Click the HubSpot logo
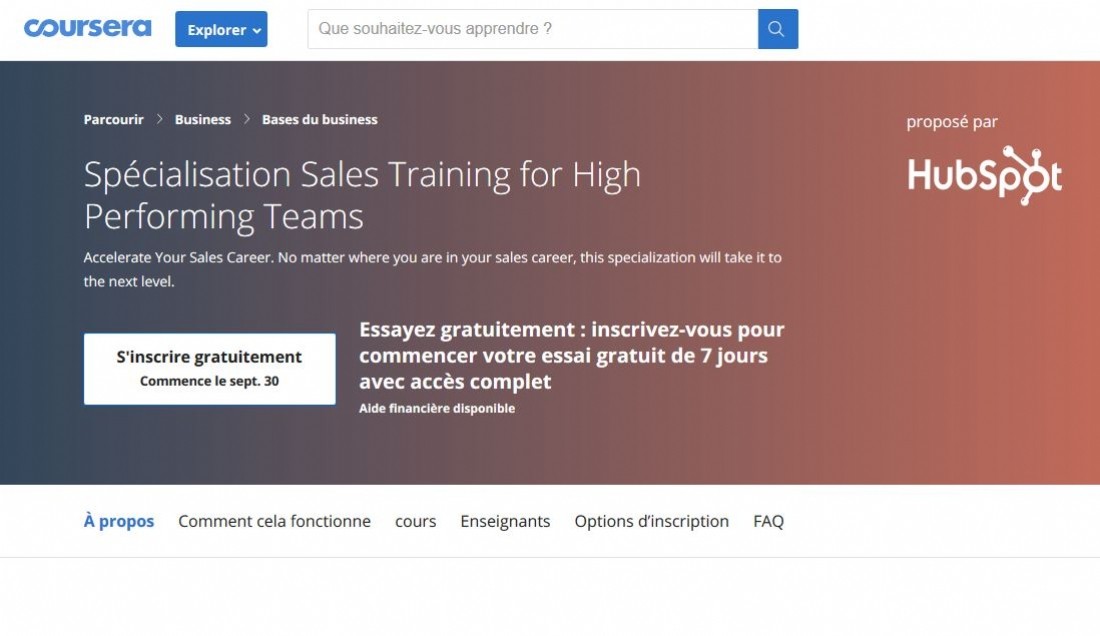The image size is (1100, 636). coord(984,175)
